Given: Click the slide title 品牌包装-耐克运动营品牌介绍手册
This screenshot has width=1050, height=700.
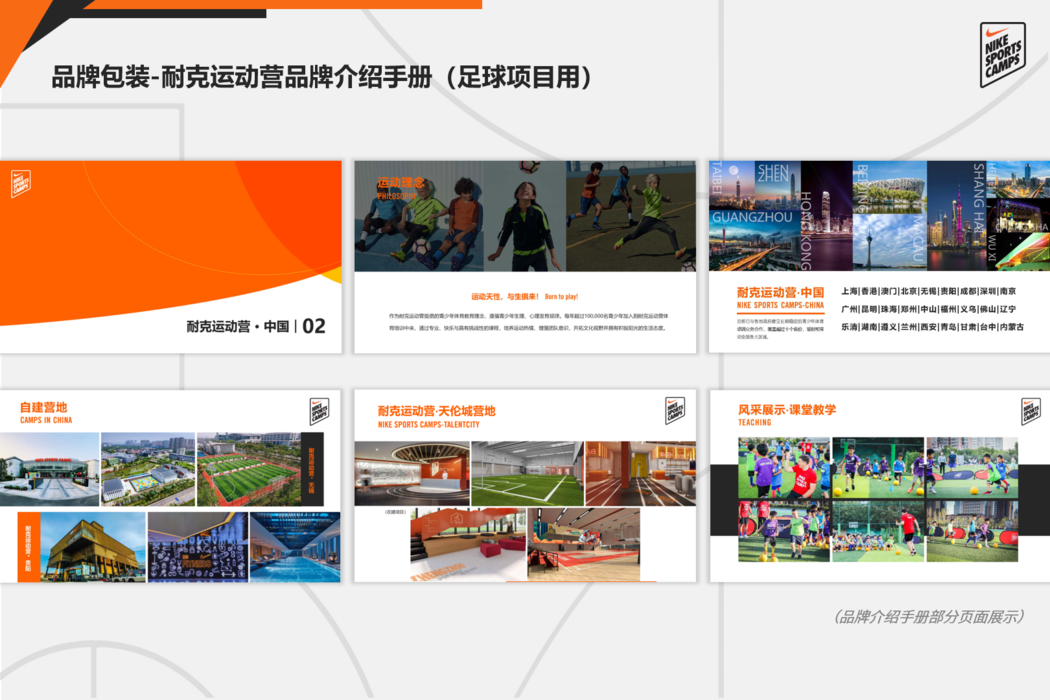Looking at the screenshot, I should (x=321, y=77).
